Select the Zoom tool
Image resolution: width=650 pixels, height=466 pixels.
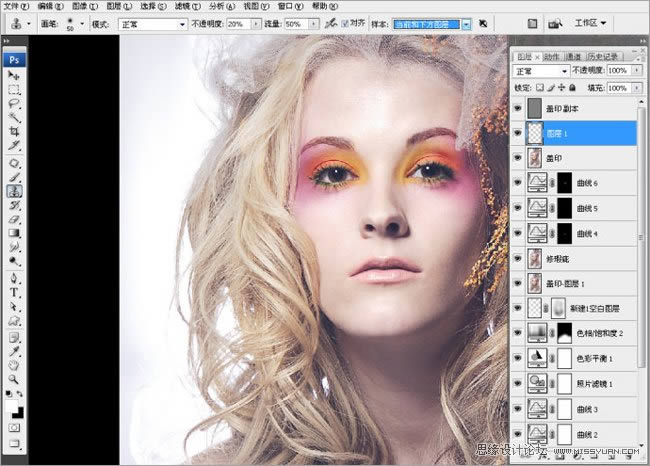pyautogui.click(x=14, y=379)
